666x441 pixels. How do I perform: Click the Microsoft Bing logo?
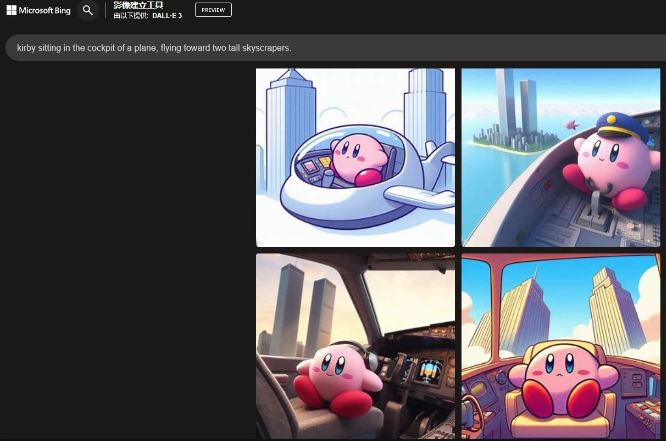[39, 10]
